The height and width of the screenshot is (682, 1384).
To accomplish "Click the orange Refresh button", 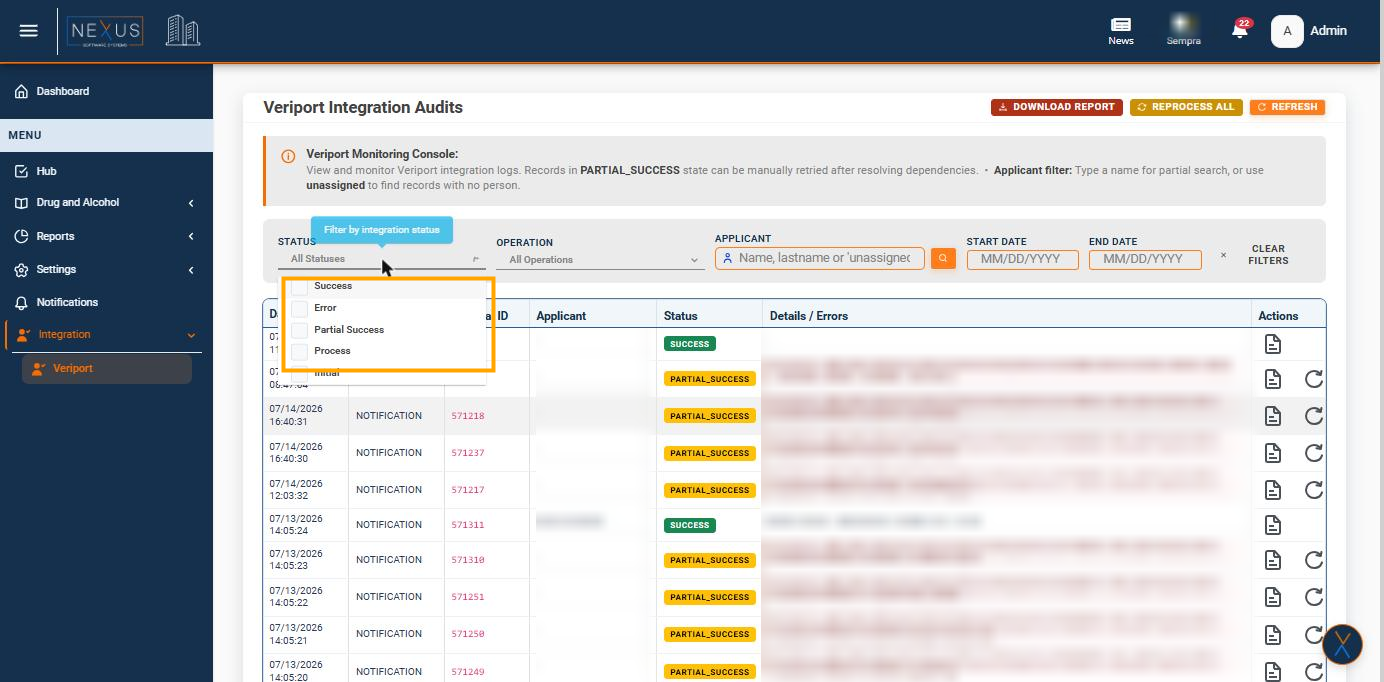I will (1287, 107).
